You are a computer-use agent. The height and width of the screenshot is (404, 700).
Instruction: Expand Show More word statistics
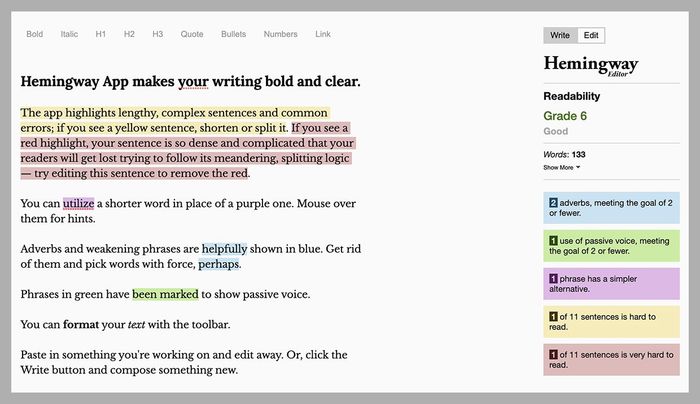click(x=562, y=167)
